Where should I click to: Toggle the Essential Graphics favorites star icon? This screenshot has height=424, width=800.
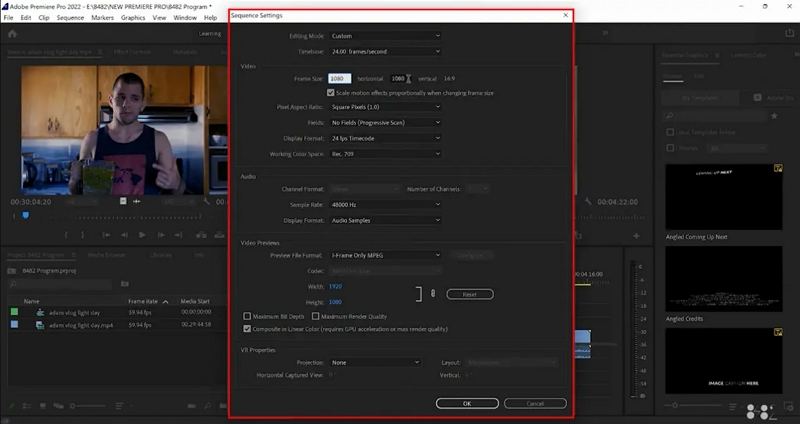pyautogui.click(x=774, y=116)
